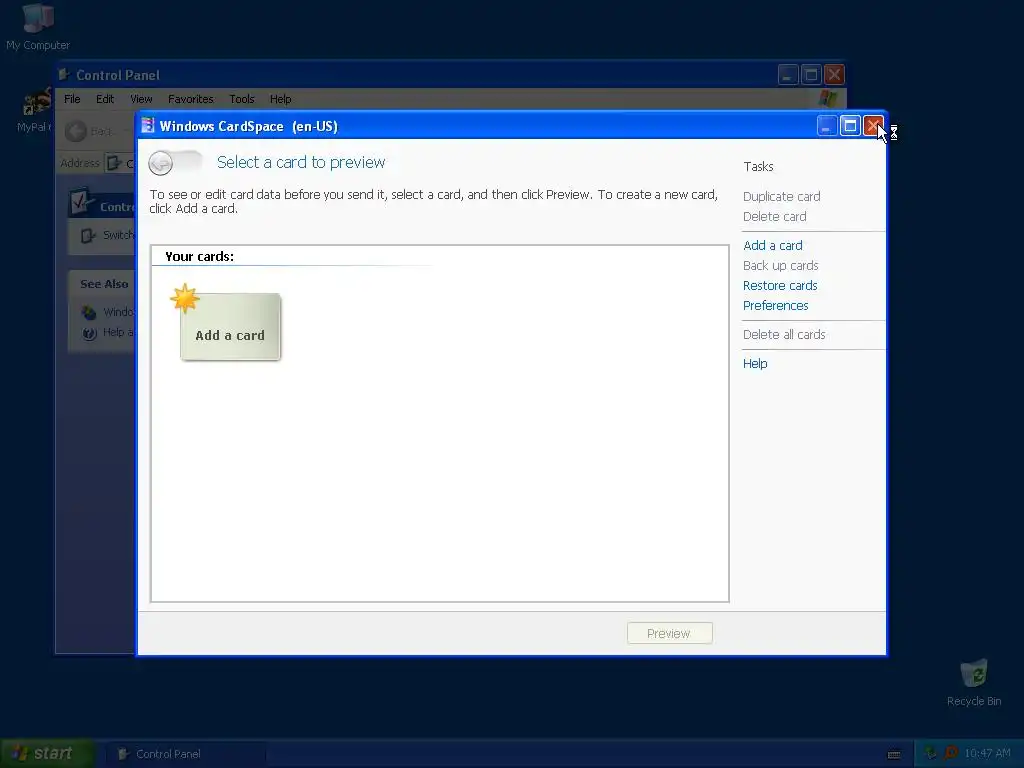Viewport: 1024px width, 768px height.
Task: Click the Control Panel title bar icon
Action: (x=65, y=74)
